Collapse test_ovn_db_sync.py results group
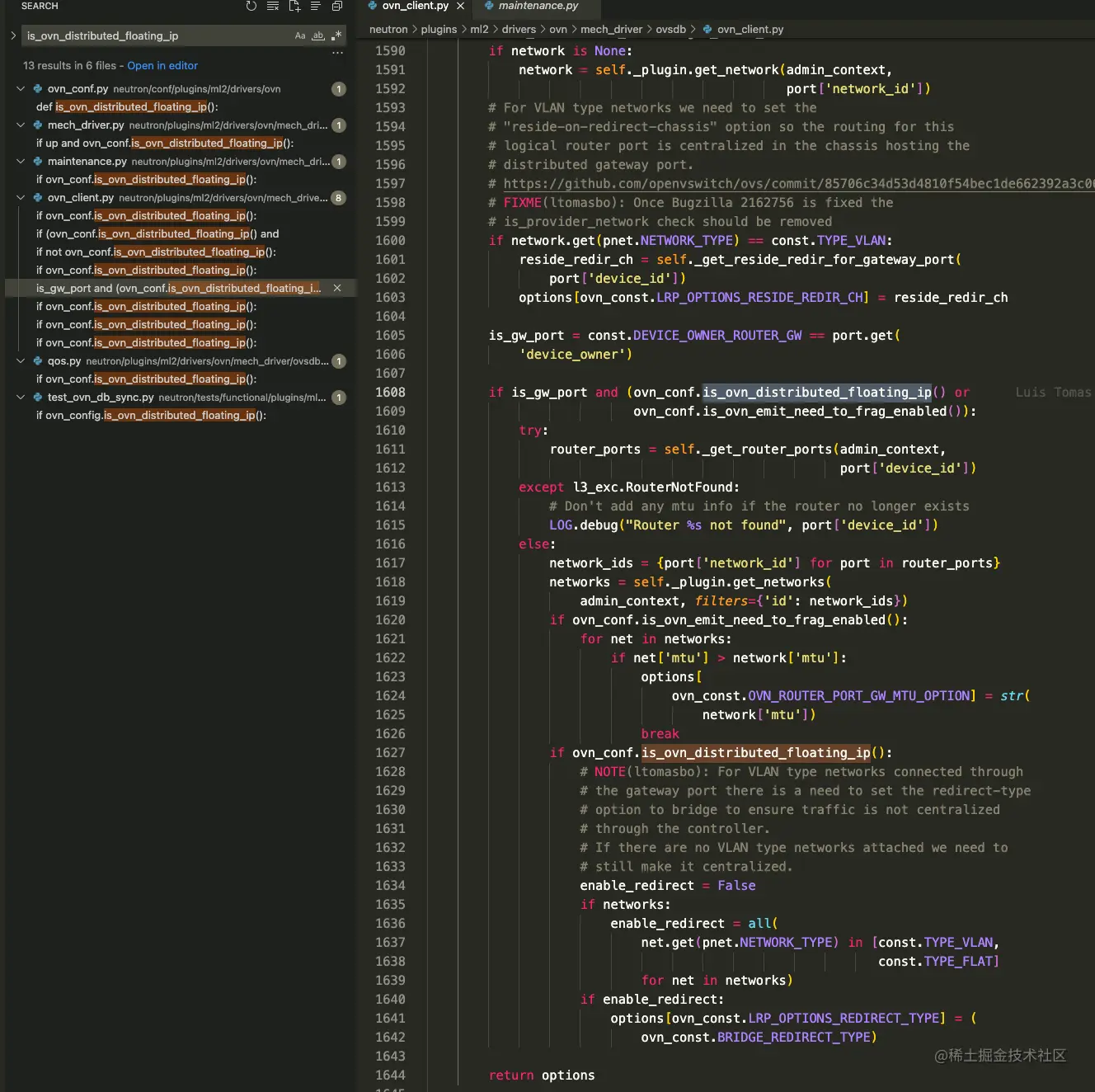 click(21, 397)
